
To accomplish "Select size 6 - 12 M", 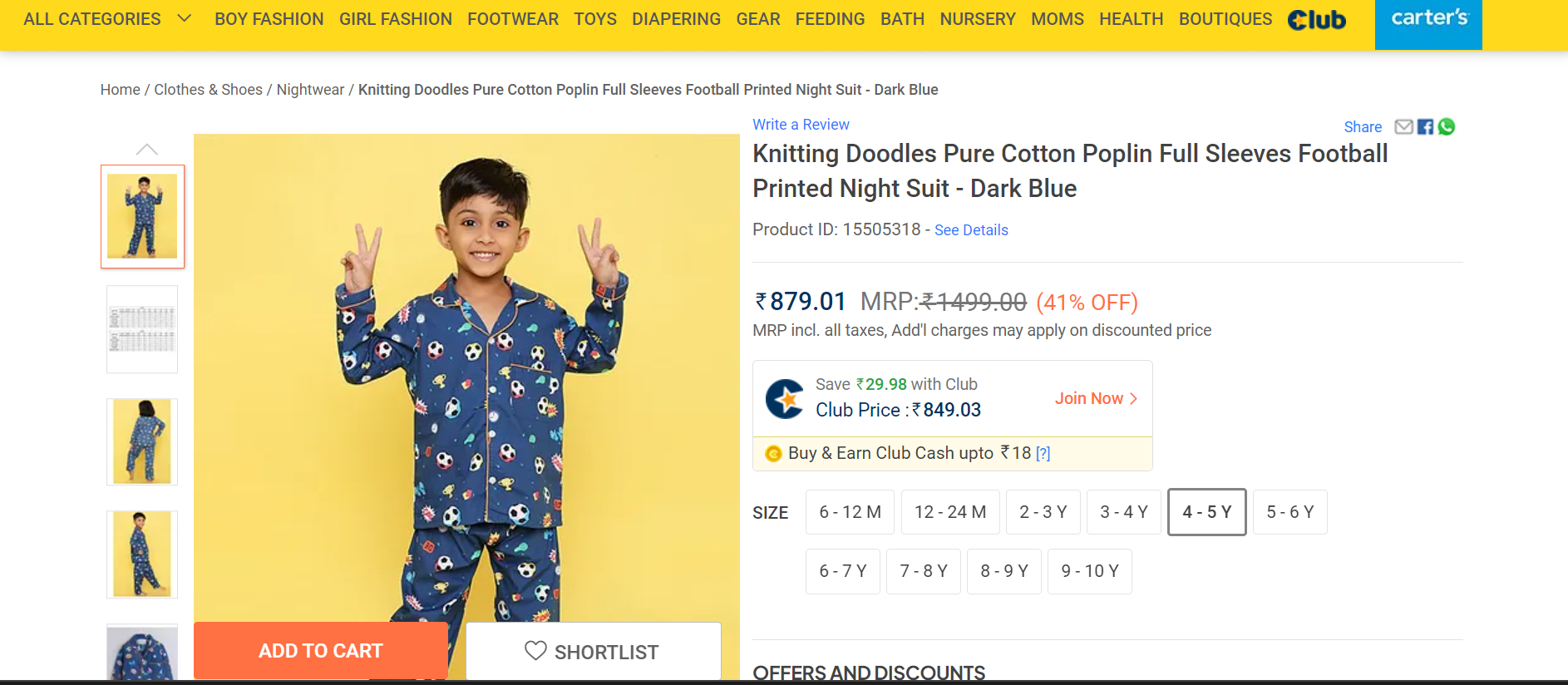I will pyautogui.click(x=850, y=512).
